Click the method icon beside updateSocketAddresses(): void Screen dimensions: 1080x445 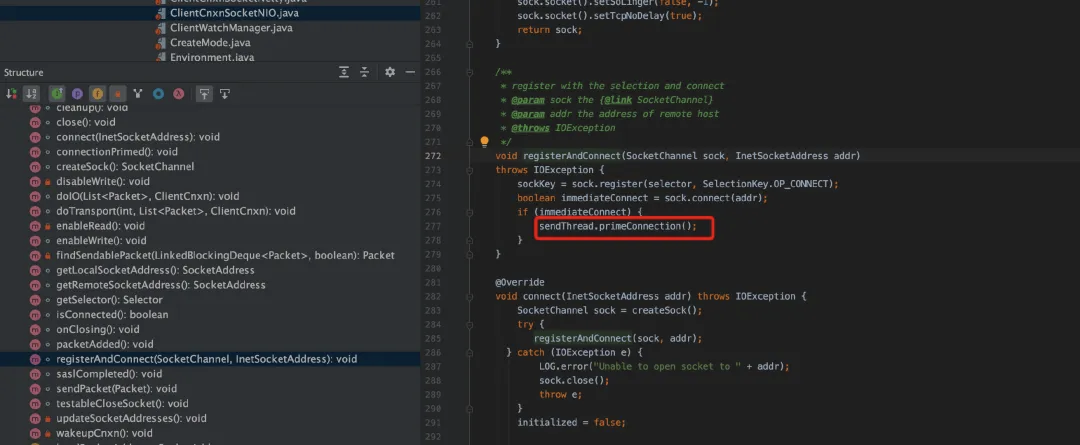pos(35,418)
